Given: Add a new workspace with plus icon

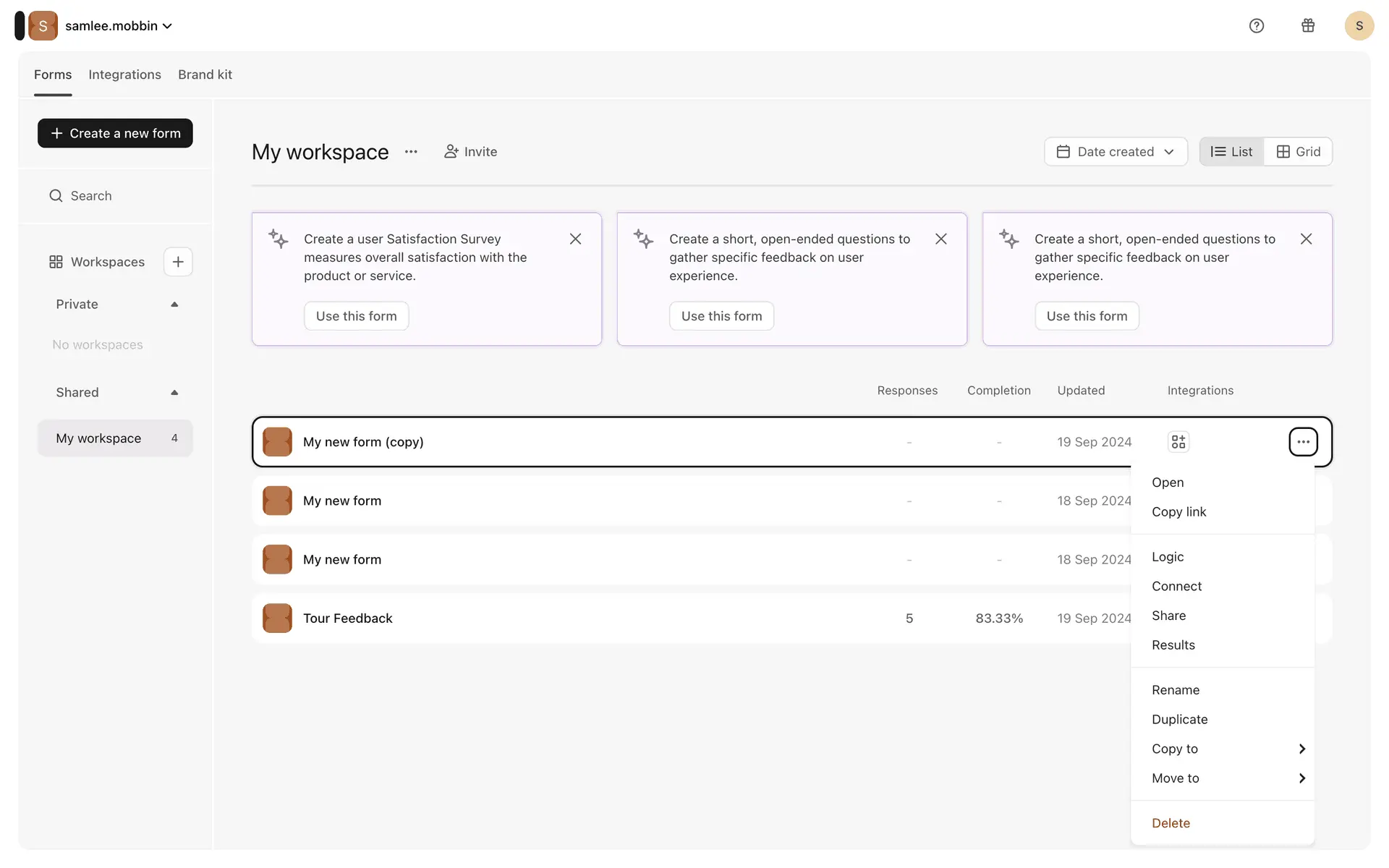Looking at the screenshot, I should click(178, 262).
